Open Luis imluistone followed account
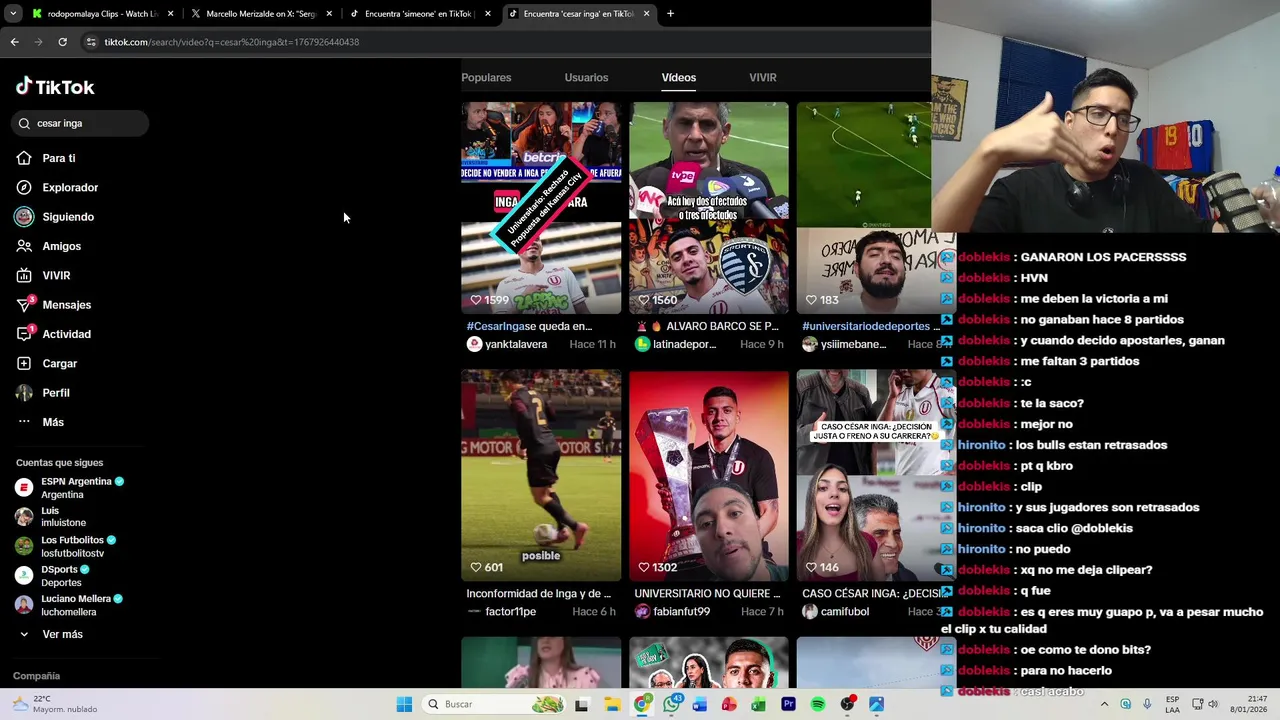This screenshot has width=1280, height=720. click(x=51, y=517)
